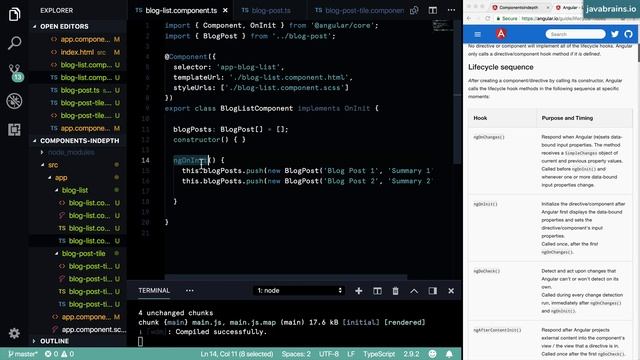Open Source Control view with 13 badge

[x=15, y=72]
